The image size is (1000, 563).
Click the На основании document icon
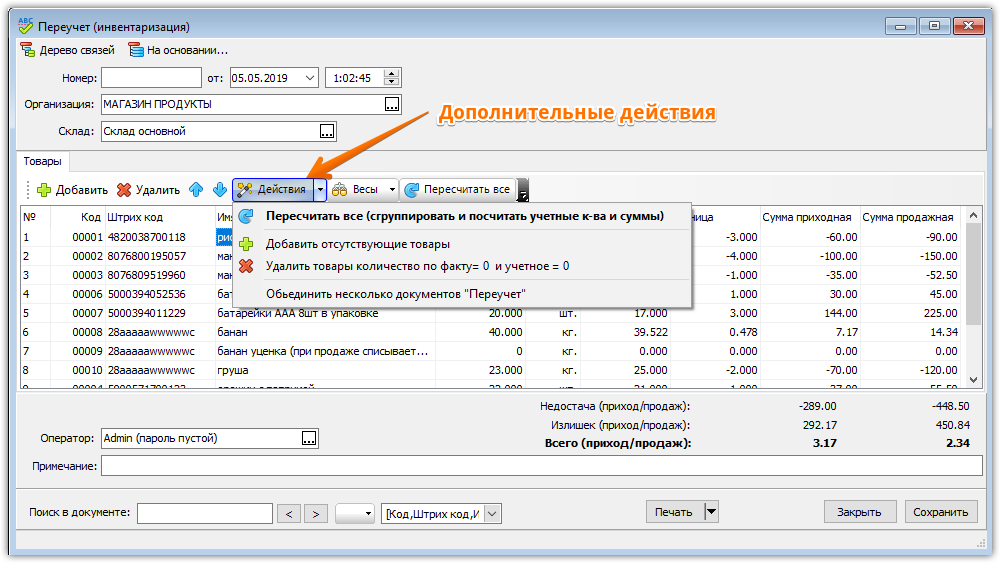click(136, 50)
